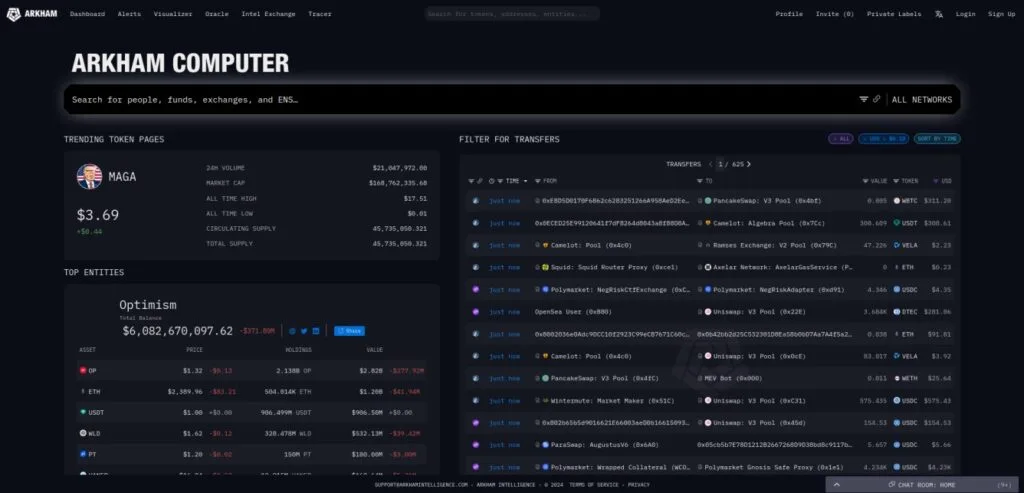Open the language translate icon
This screenshot has height=493, width=1024.
938,14
